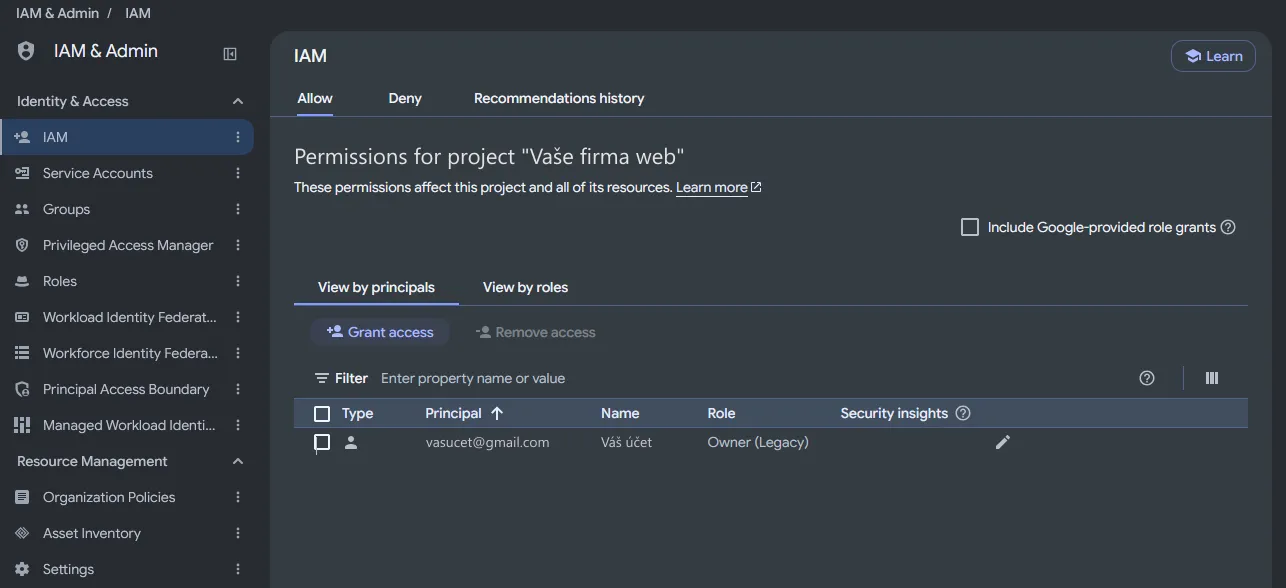Image resolution: width=1286 pixels, height=588 pixels.
Task: Open the three-dot menu for Privileged Access Manager
Action: (238, 245)
